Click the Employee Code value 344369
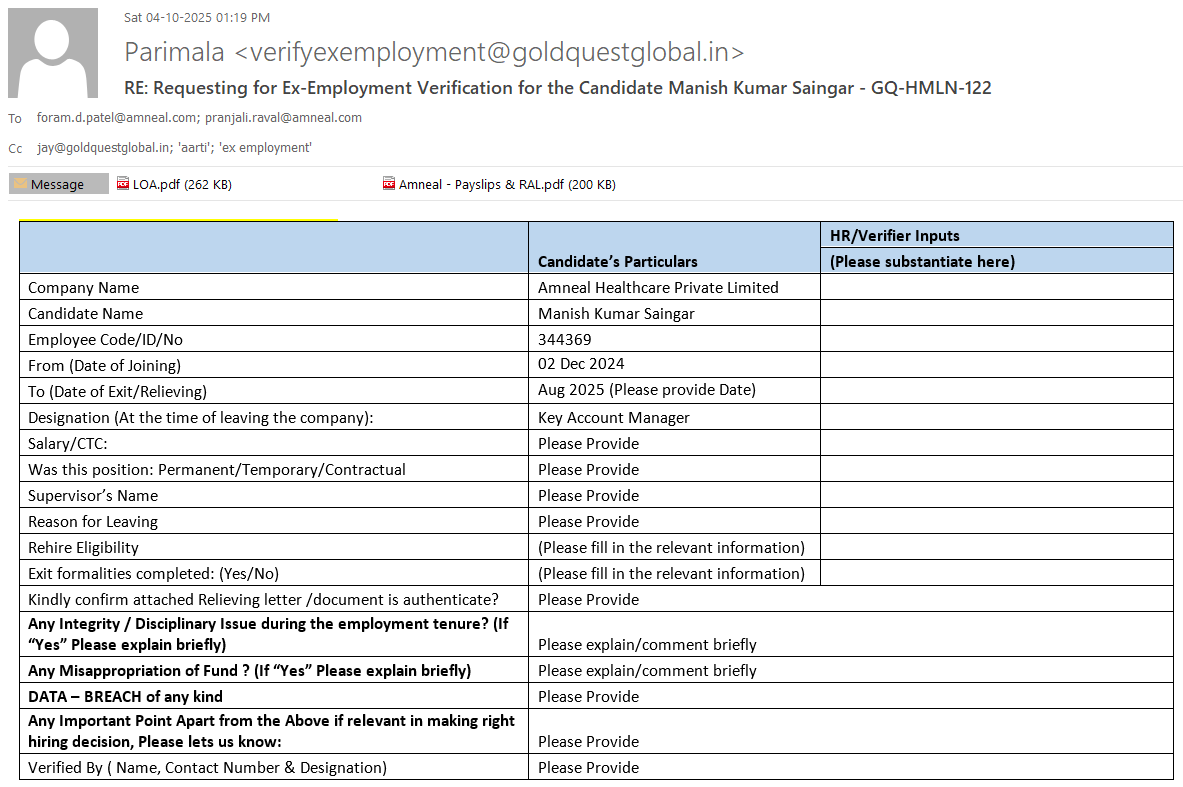The height and width of the screenshot is (787, 1183). coord(564,339)
